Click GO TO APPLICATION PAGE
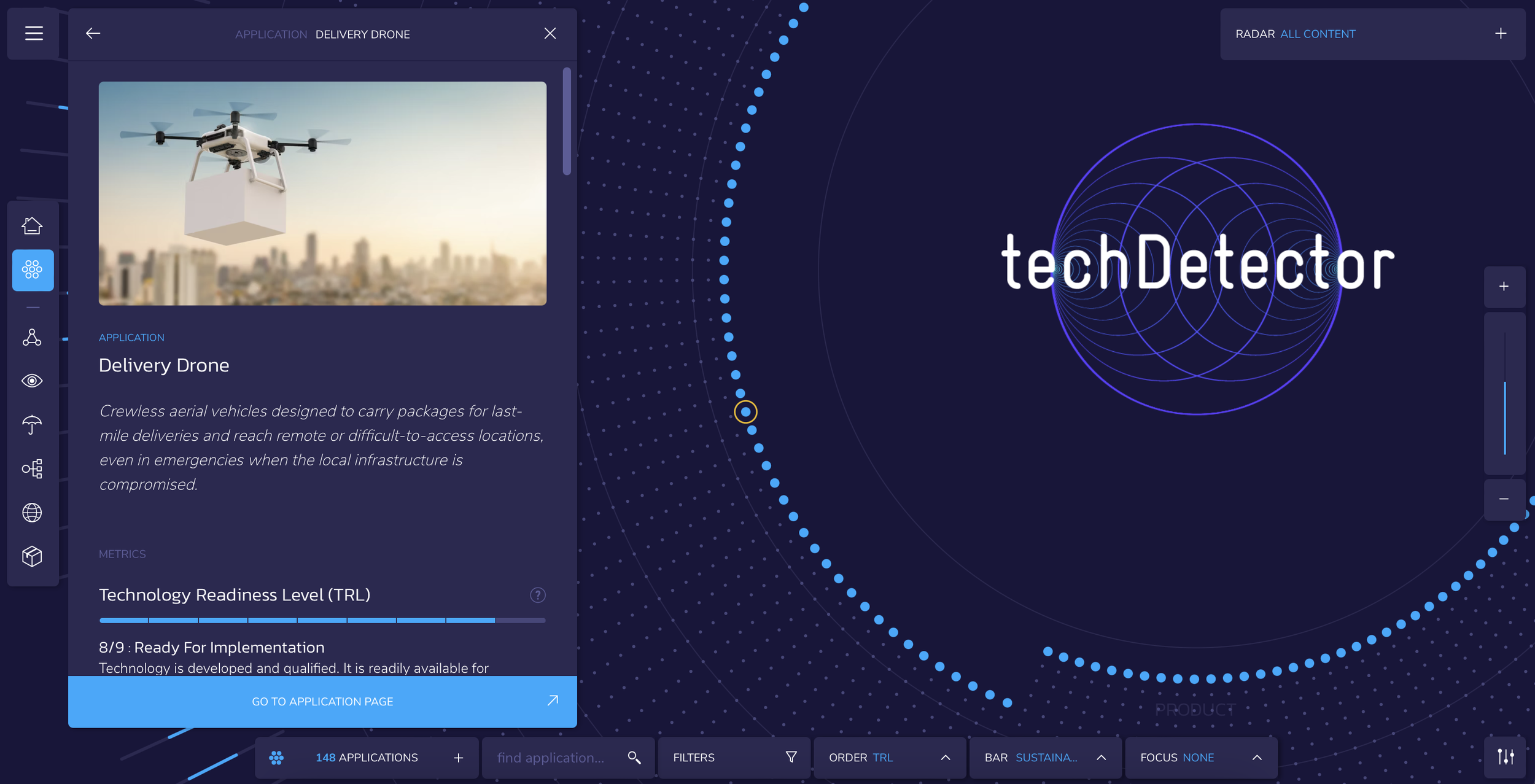Viewport: 1535px width, 784px height. point(322,701)
